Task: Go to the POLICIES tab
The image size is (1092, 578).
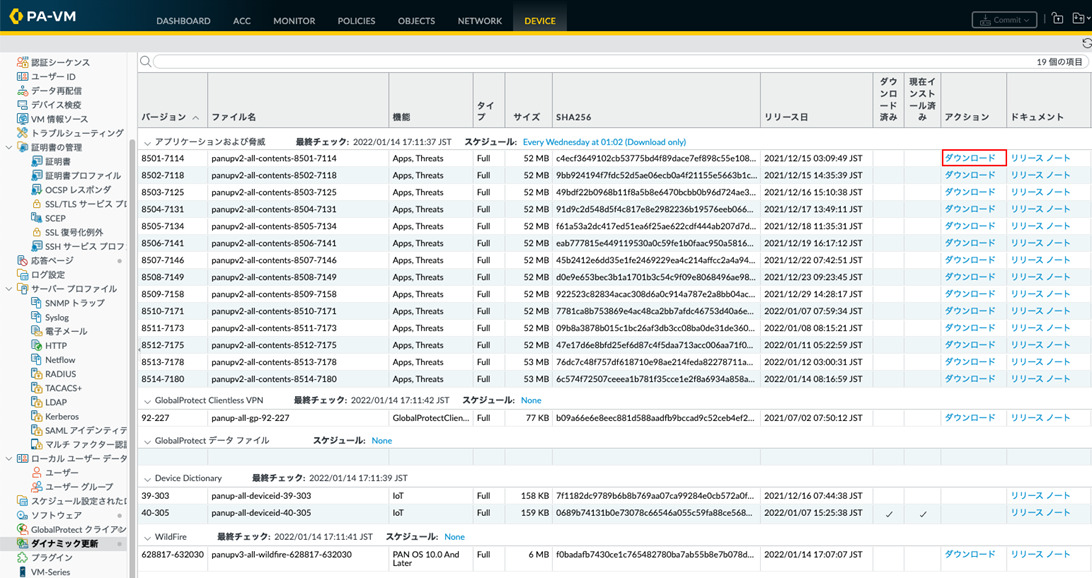Action: pos(356,21)
